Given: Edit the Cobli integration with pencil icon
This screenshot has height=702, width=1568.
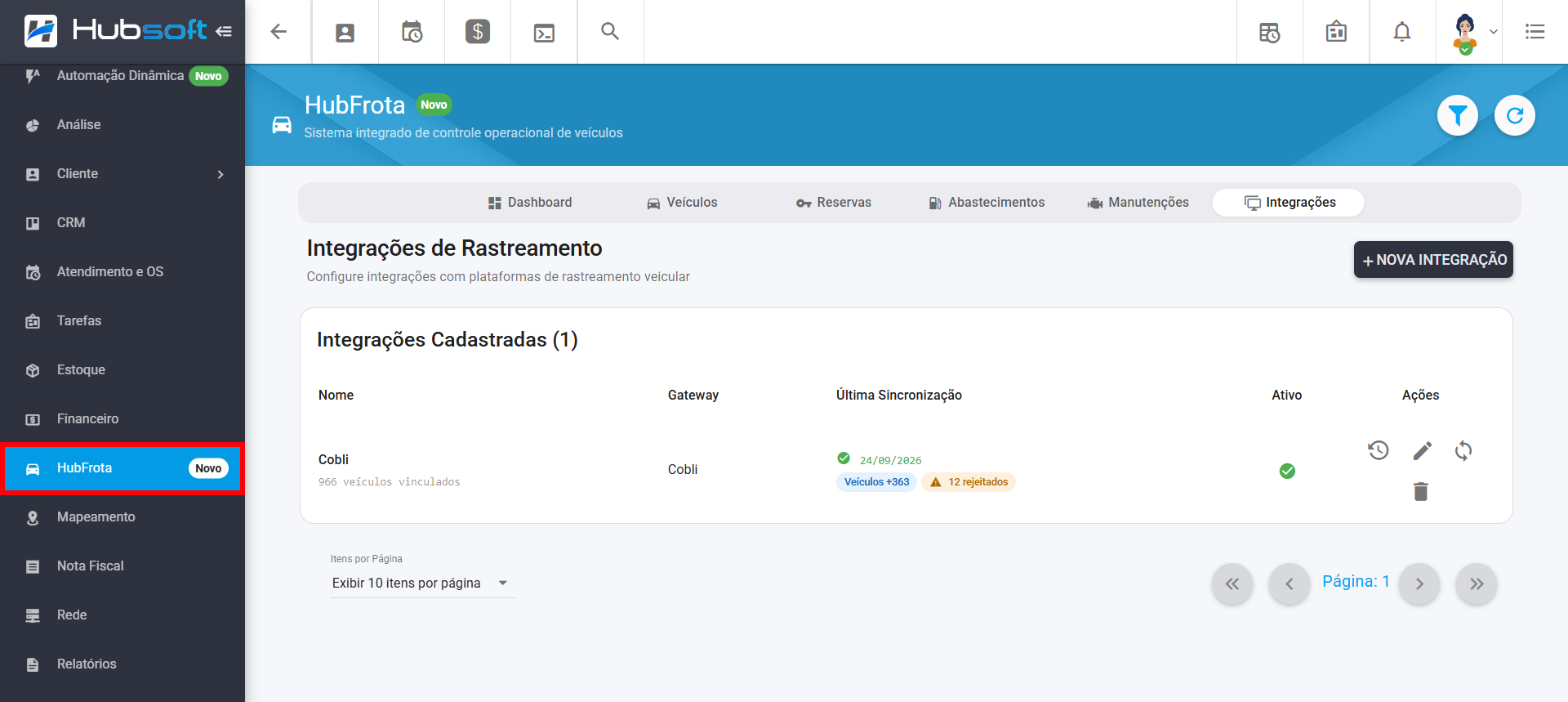Looking at the screenshot, I should 1422,450.
